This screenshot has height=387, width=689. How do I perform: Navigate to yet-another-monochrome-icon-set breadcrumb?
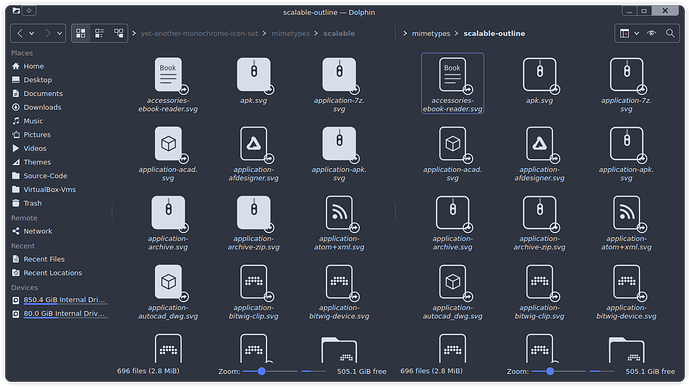click(x=199, y=33)
